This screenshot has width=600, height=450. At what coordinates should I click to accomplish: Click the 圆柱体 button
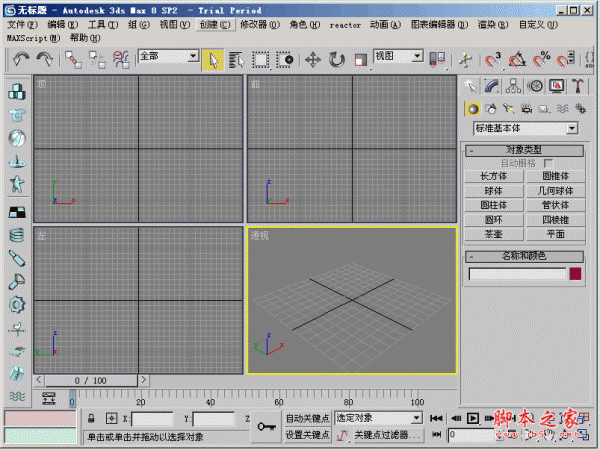point(494,205)
